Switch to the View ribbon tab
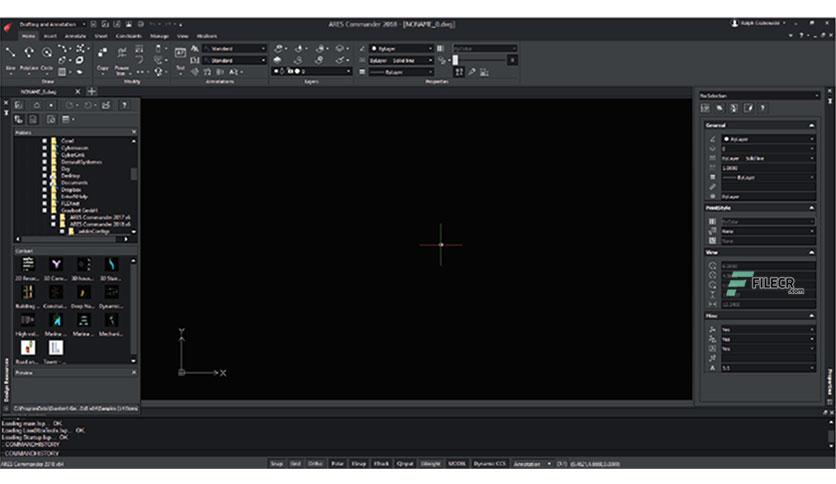The image size is (836, 484). click(x=182, y=36)
